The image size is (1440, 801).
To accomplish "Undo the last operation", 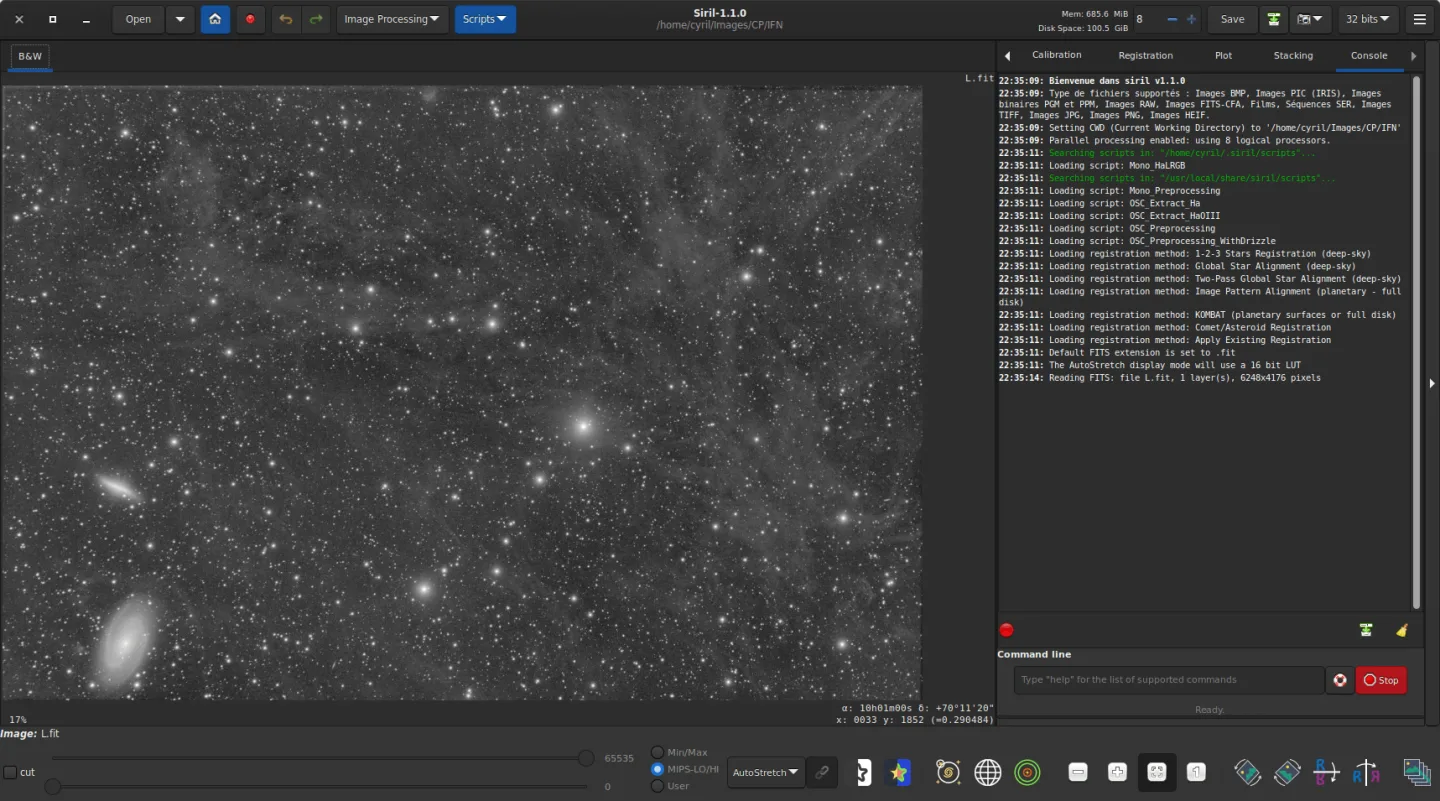I will (286, 19).
